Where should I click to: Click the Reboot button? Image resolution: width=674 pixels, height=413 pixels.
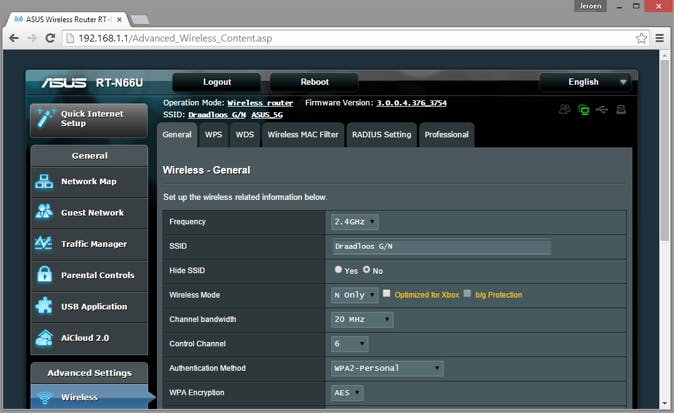click(x=314, y=82)
